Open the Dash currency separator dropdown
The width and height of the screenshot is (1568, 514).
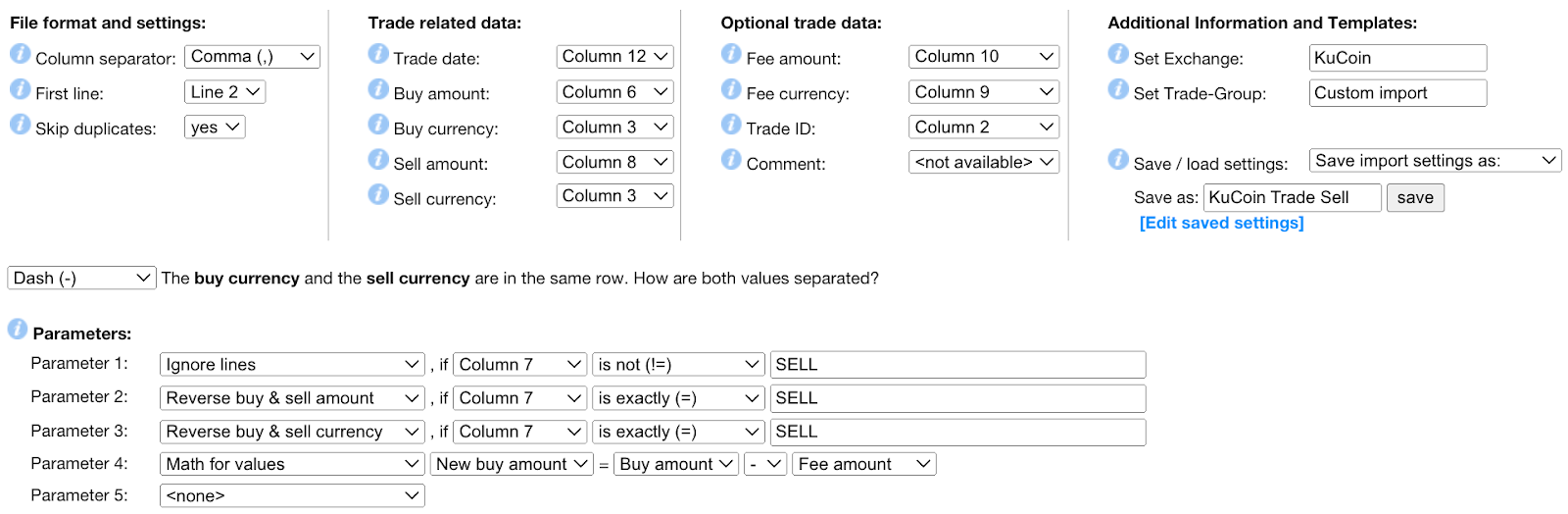coord(81,279)
